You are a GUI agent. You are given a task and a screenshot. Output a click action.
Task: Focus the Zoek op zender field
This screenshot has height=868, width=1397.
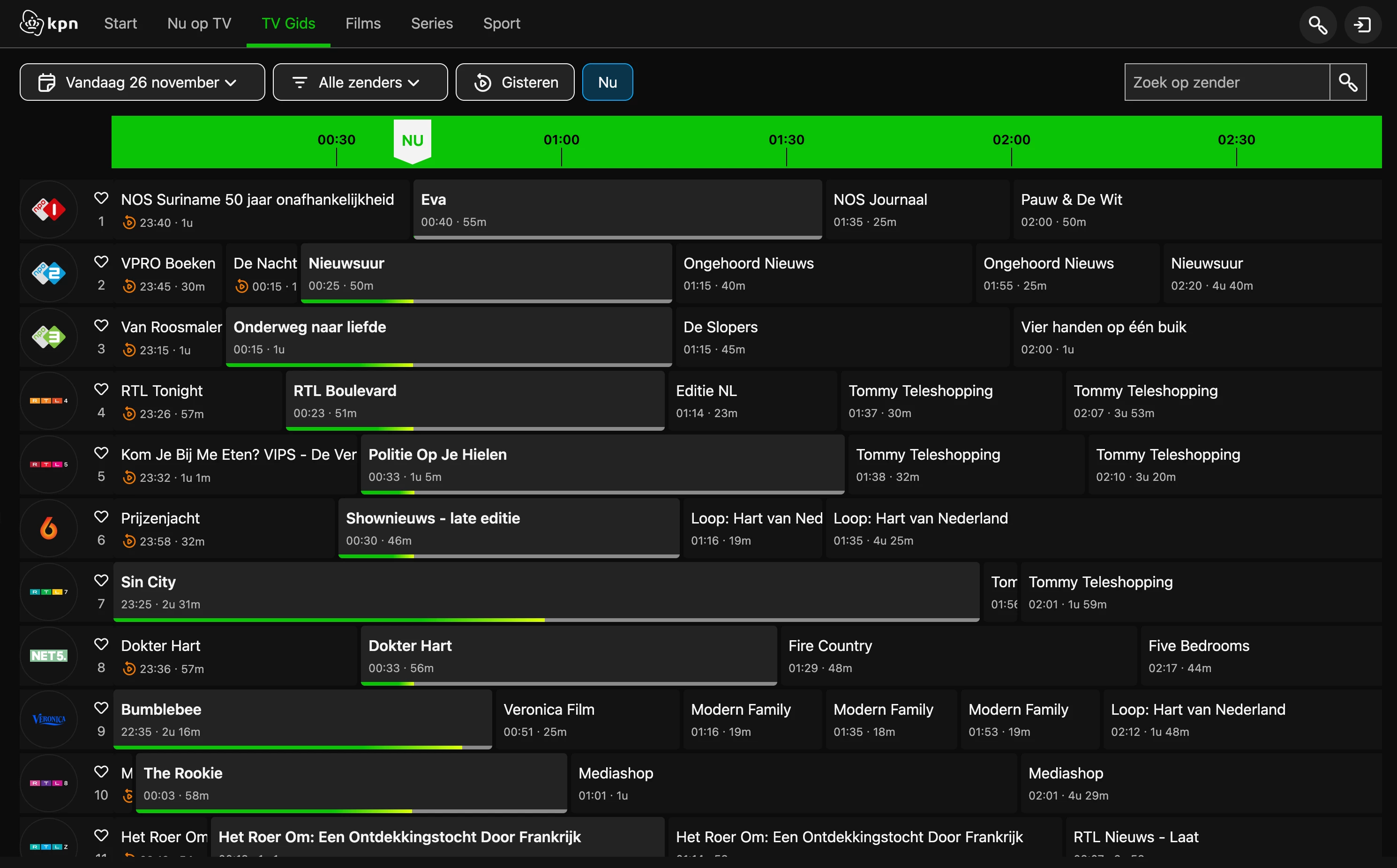coord(1226,82)
